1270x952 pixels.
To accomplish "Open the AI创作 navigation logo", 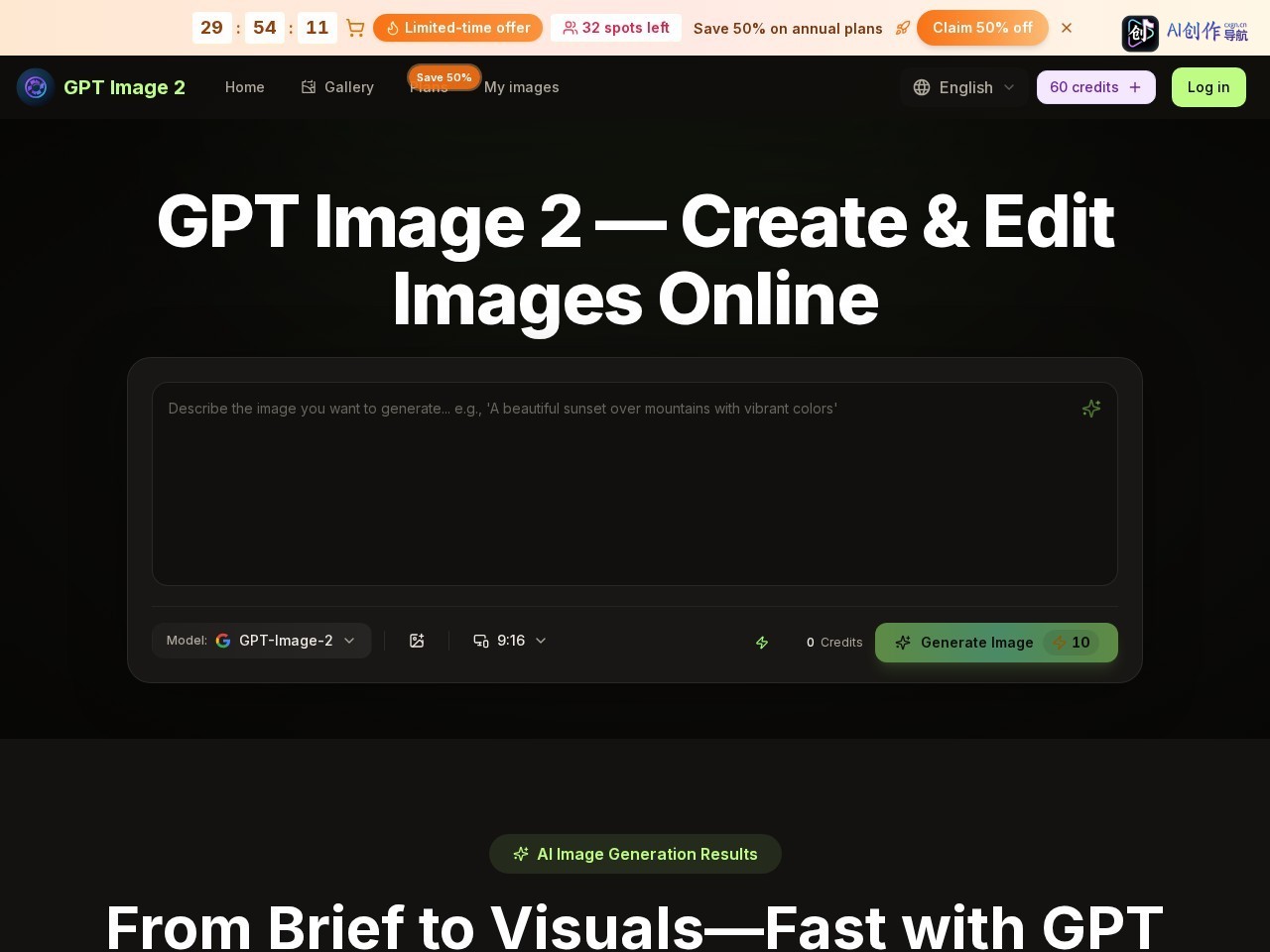I will [x=1185, y=33].
